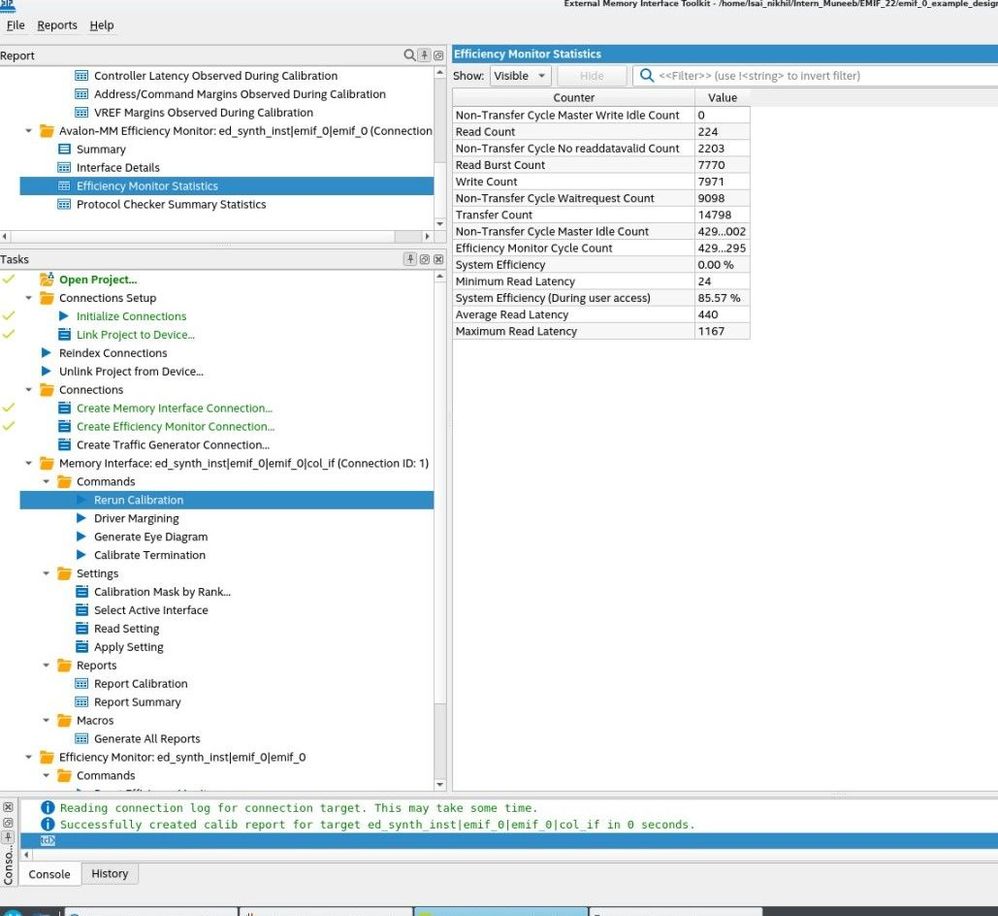
Task: Click the pin icon in Tasks panel header
Action: point(411,259)
